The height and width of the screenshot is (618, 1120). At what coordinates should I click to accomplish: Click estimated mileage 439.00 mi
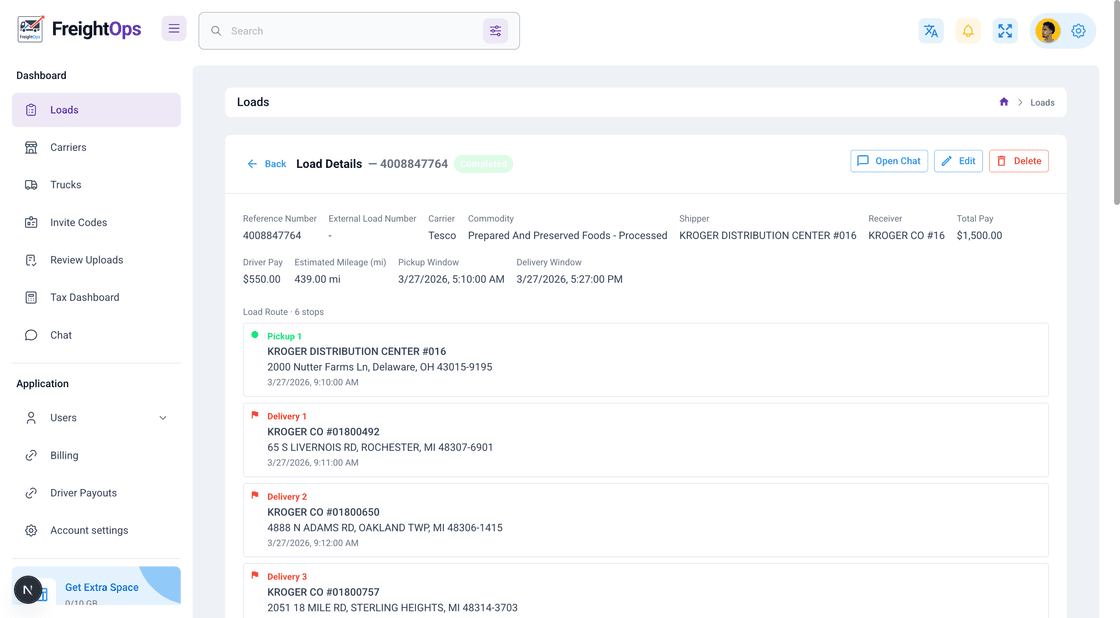pos(317,279)
